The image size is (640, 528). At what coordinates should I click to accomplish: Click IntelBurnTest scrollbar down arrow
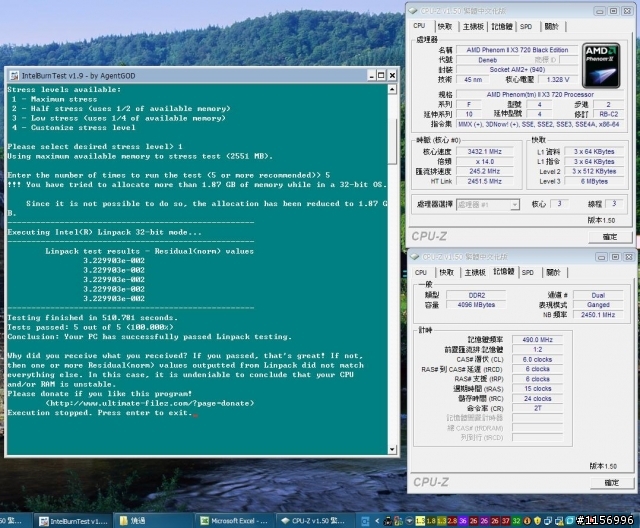tap(392, 449)
